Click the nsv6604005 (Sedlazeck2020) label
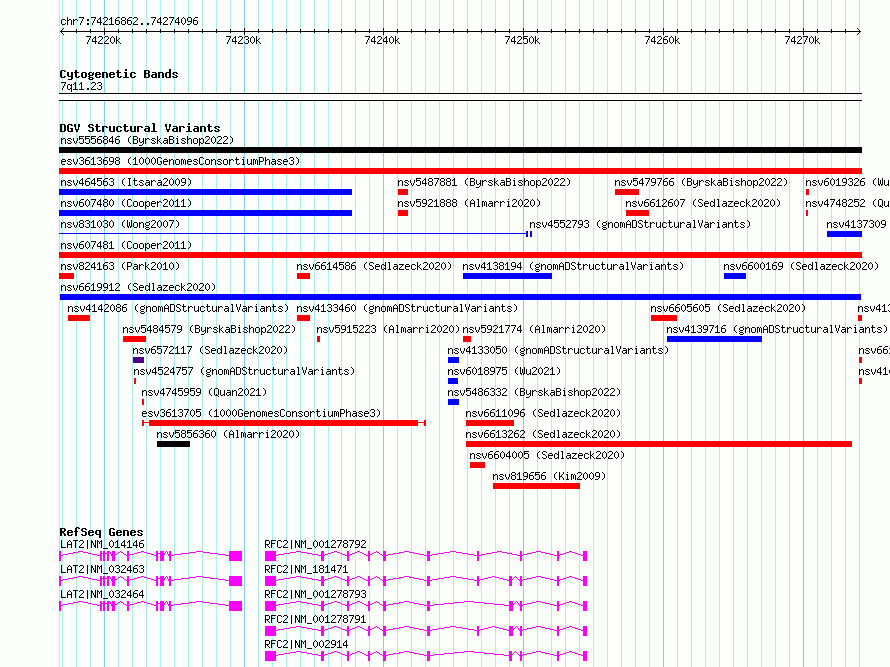Viewport: 890px width, 667px height. (547, 455)
